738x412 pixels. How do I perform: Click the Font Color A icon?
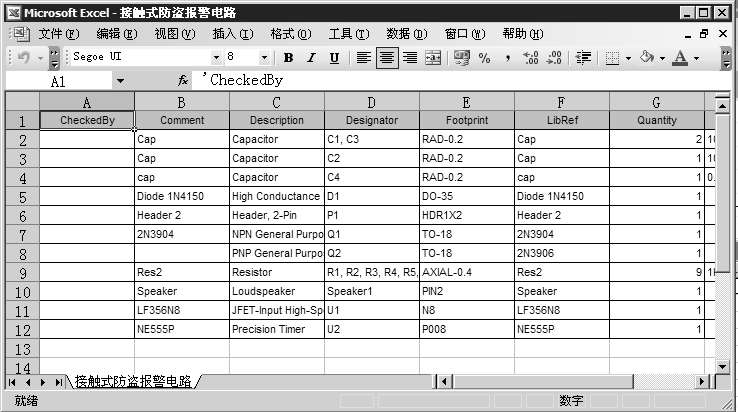click(x=680, y=58)
